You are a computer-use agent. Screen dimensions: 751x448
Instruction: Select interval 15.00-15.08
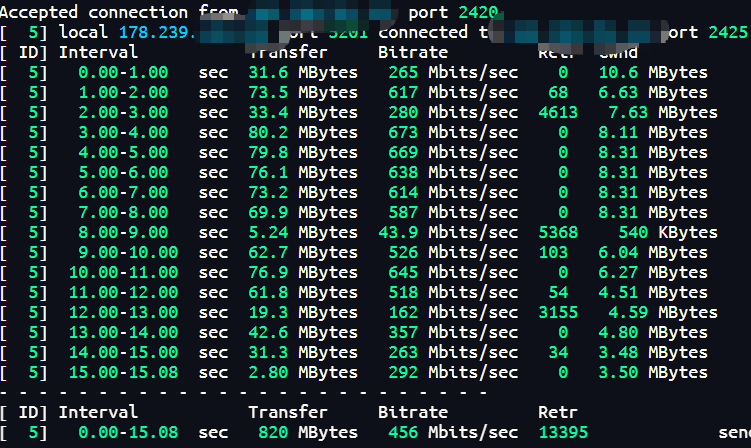pyautogui.click(x=123, y=372)
